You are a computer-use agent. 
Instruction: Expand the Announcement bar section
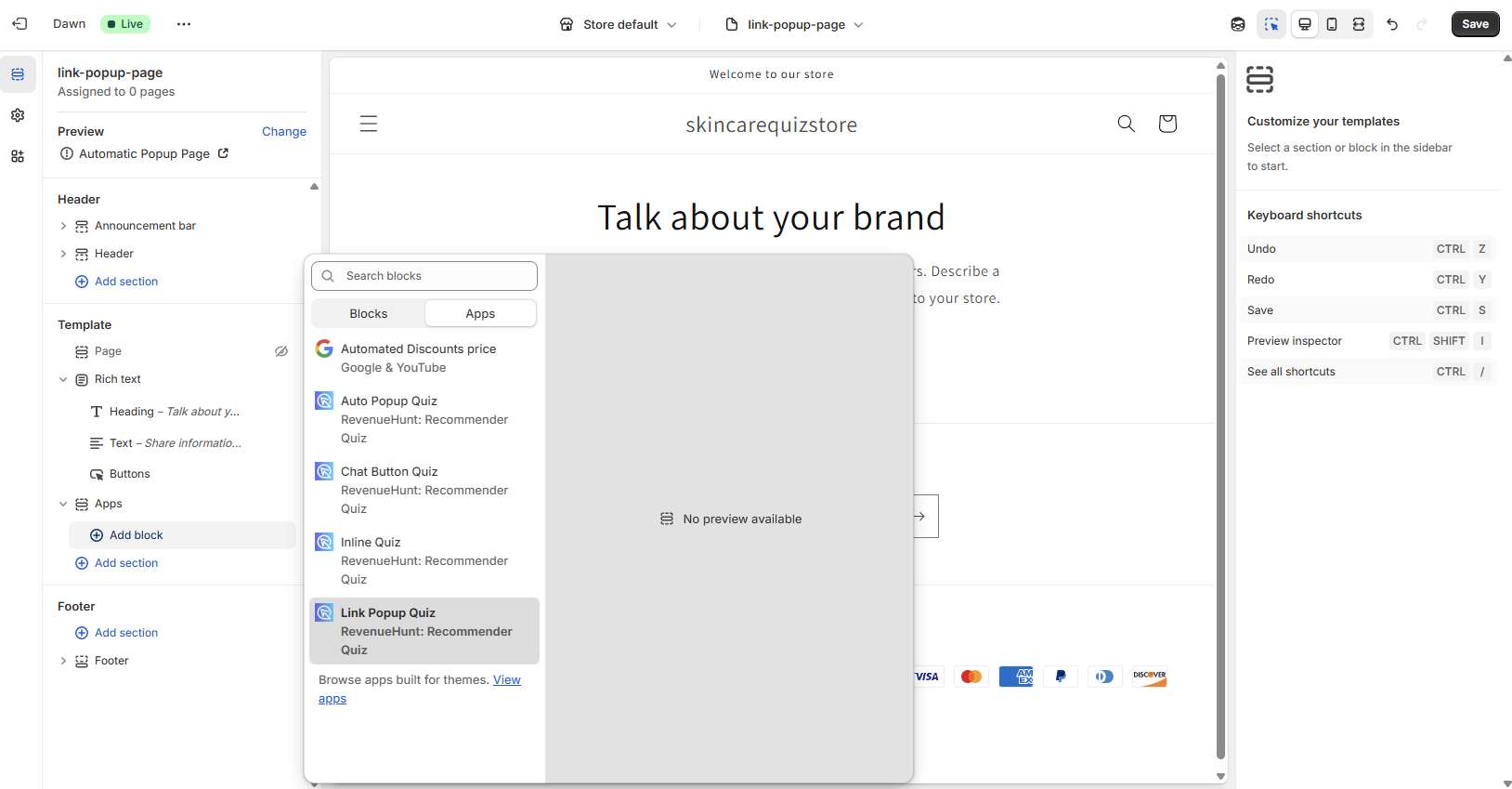63,226
